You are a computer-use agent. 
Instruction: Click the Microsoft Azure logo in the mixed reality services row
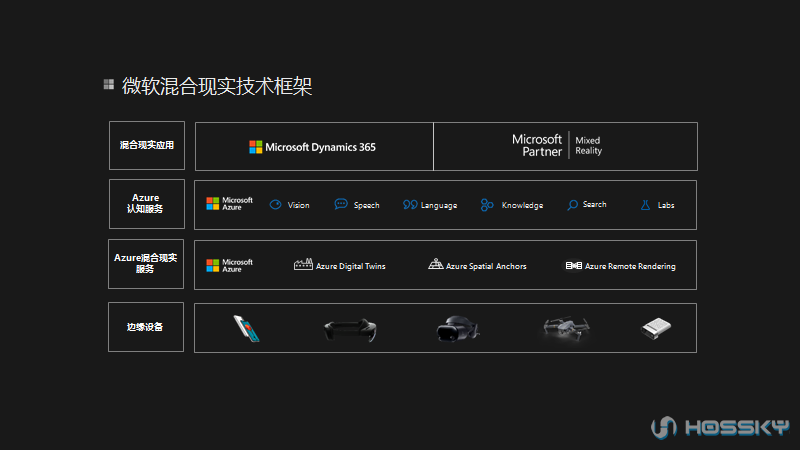pyautogui.click(x=229, y=265)
